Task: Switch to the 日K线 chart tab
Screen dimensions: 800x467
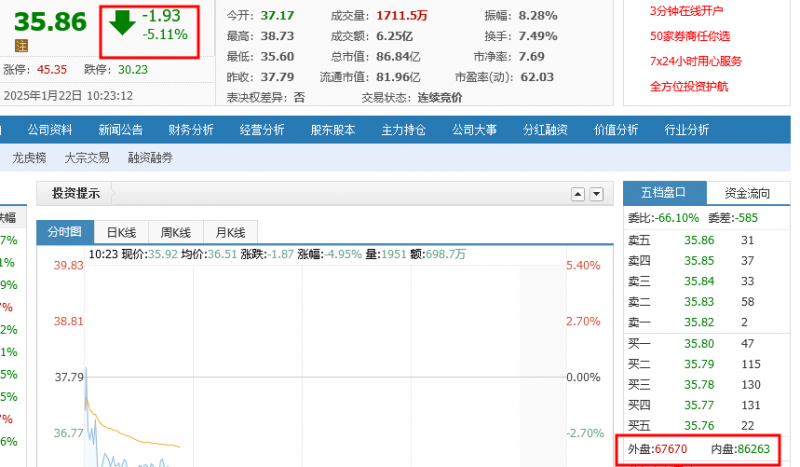Action: [121, 233]
